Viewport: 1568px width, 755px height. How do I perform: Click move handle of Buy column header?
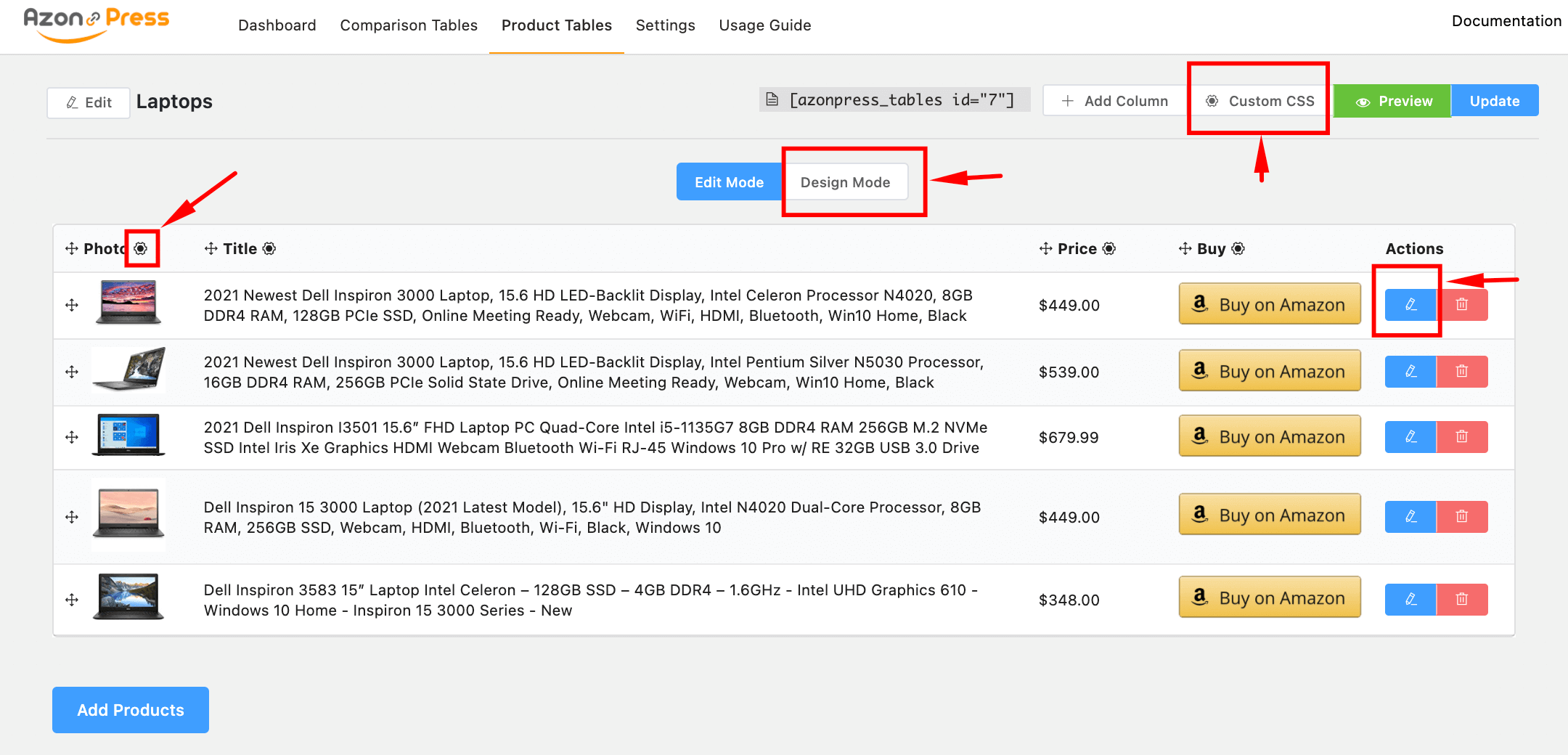tap(1185, 248)
